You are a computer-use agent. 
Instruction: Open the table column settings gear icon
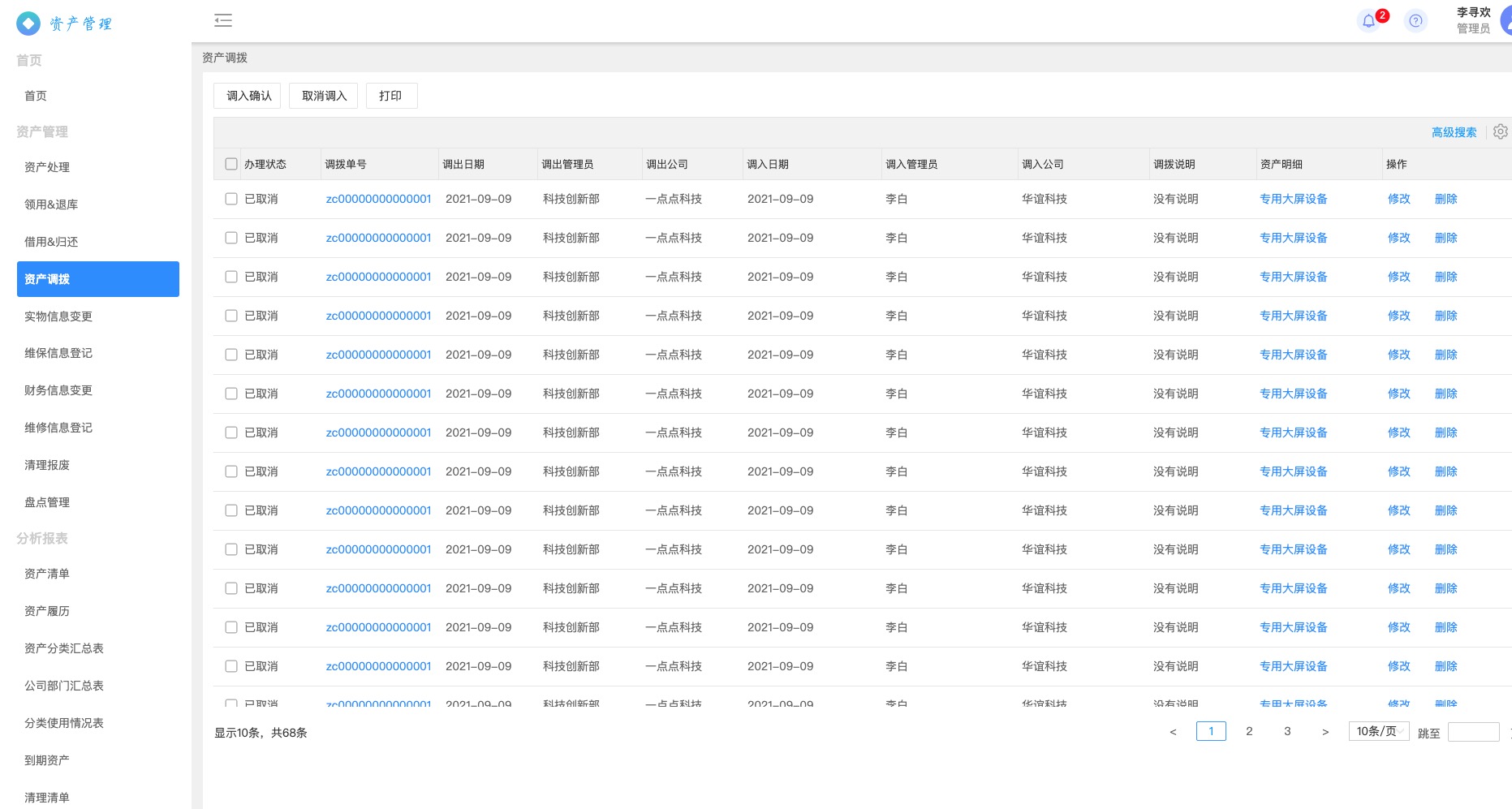pyautogui.click(x=1501, y=131)
